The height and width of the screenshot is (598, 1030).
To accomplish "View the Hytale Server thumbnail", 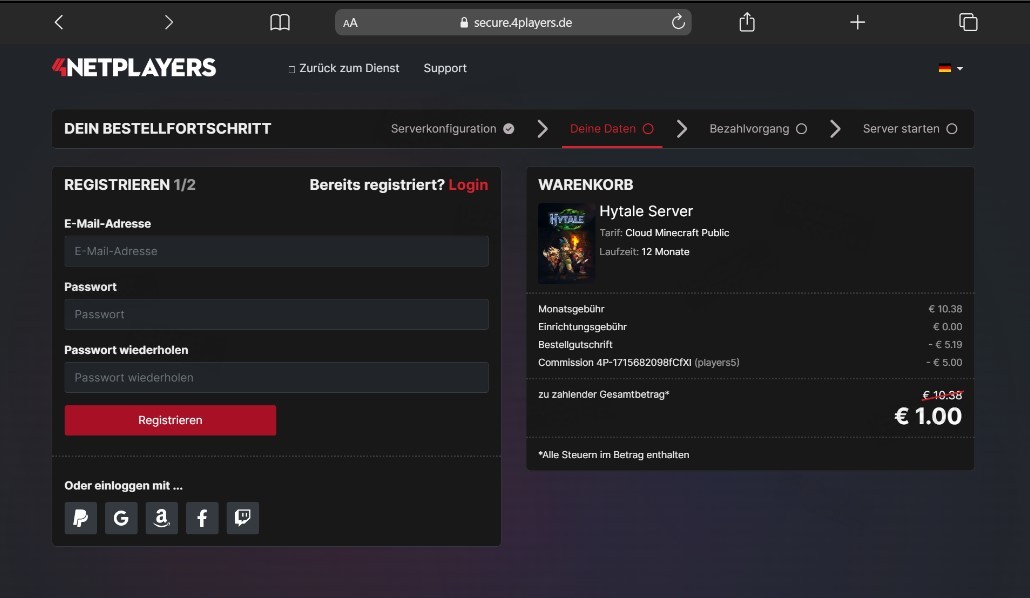I will coord(566,242).
